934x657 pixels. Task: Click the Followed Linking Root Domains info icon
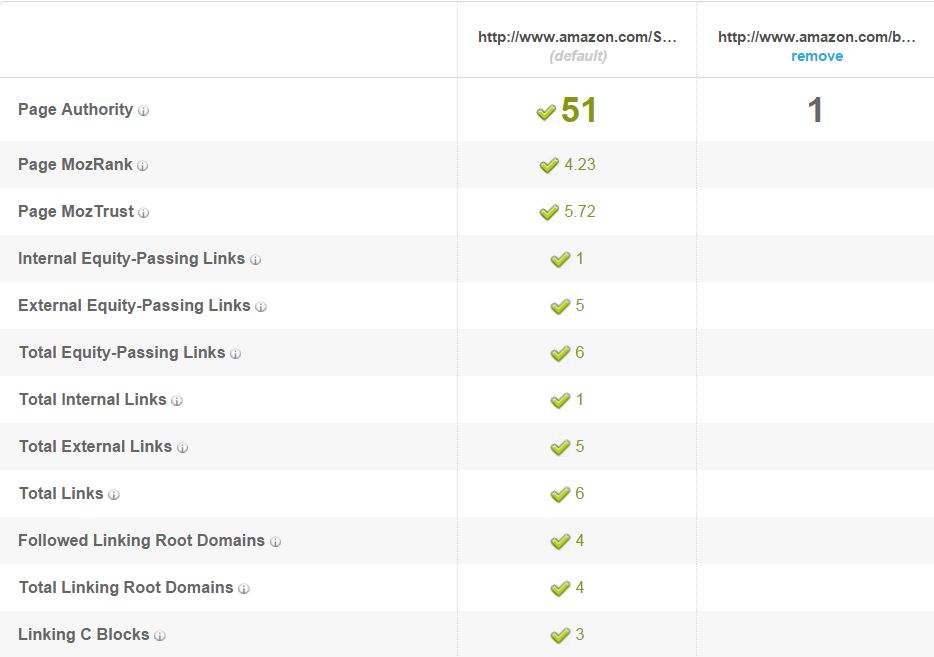[x=274, y=541]
